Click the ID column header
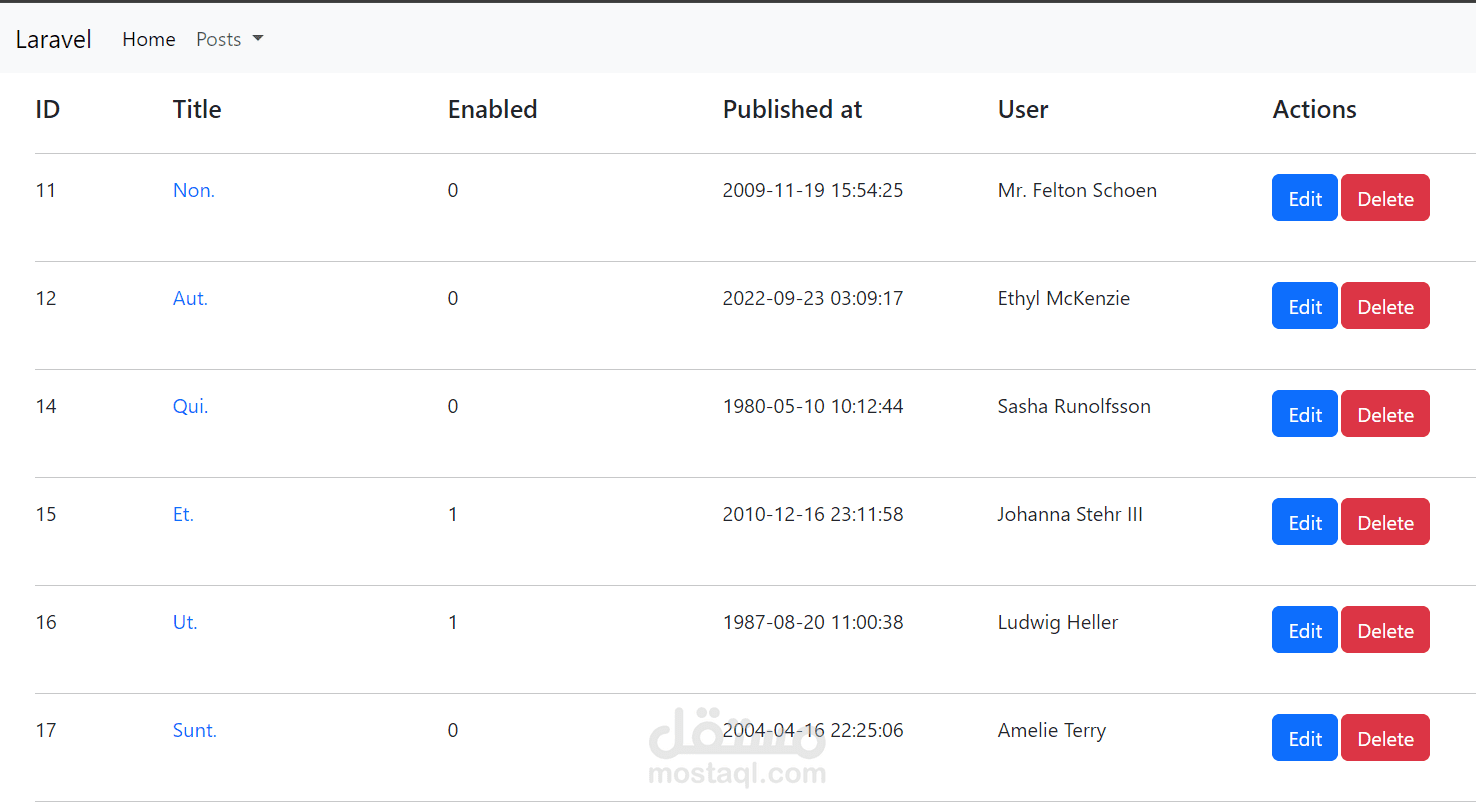The width and height of the screenshot is (1476, 805). pos(48,109)
